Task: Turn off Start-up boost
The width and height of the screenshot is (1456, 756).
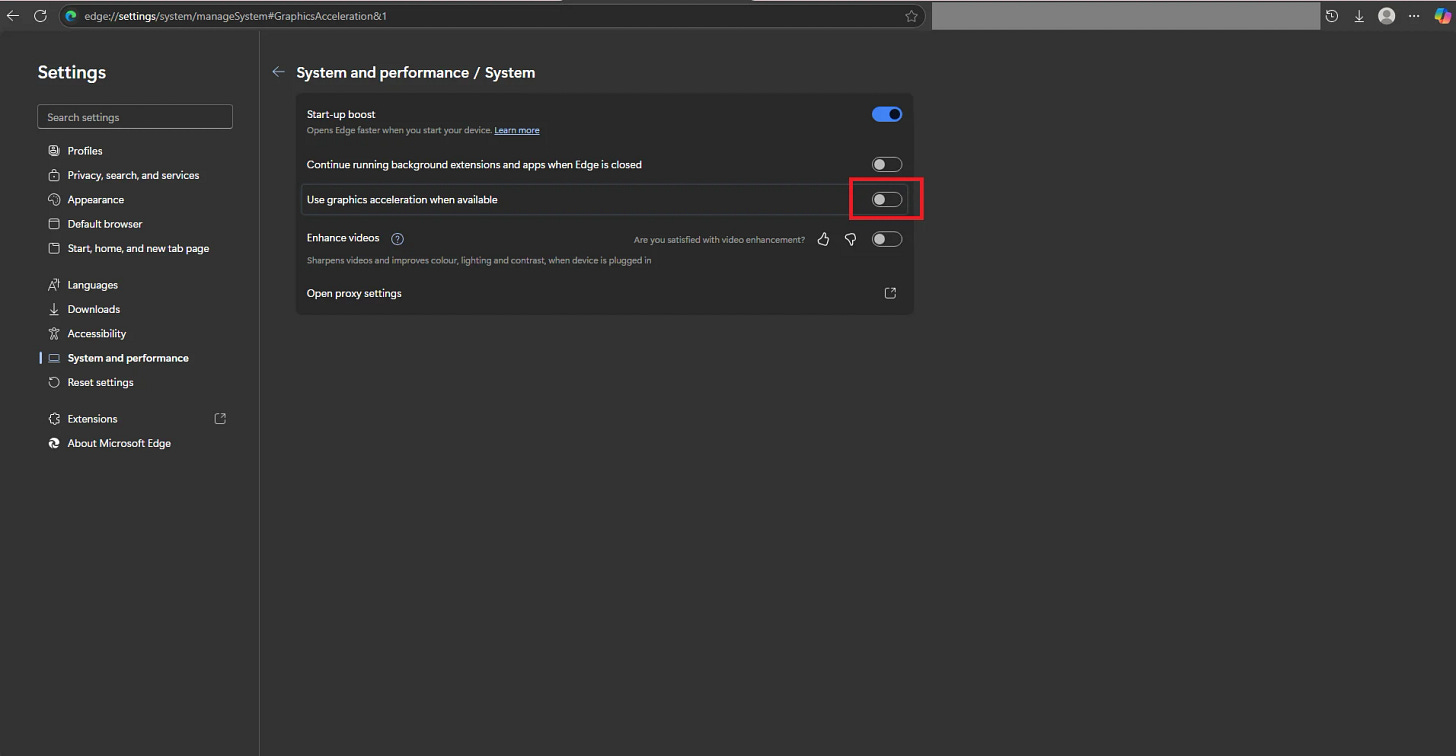Action: pyautogui.click(x=886, y=114)
